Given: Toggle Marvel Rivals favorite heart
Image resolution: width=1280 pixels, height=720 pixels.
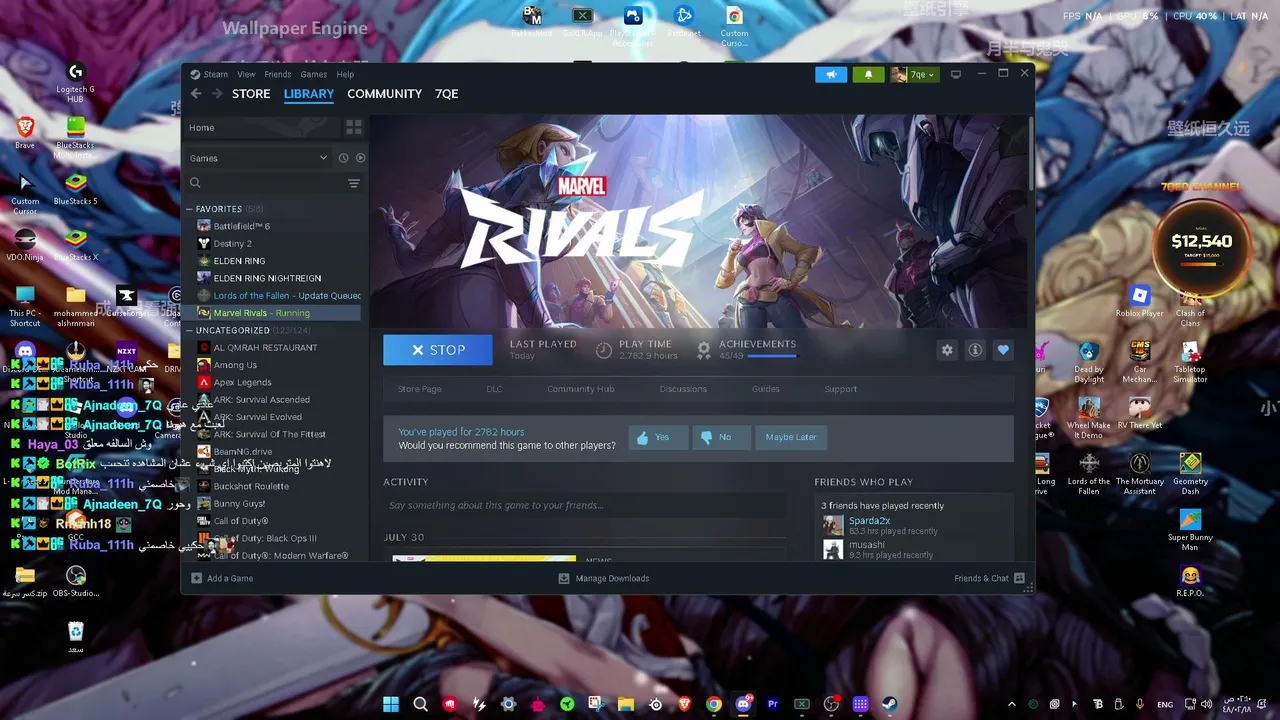Looking at the screenshot, I should pyautogui.click(x=1003, y=350).
